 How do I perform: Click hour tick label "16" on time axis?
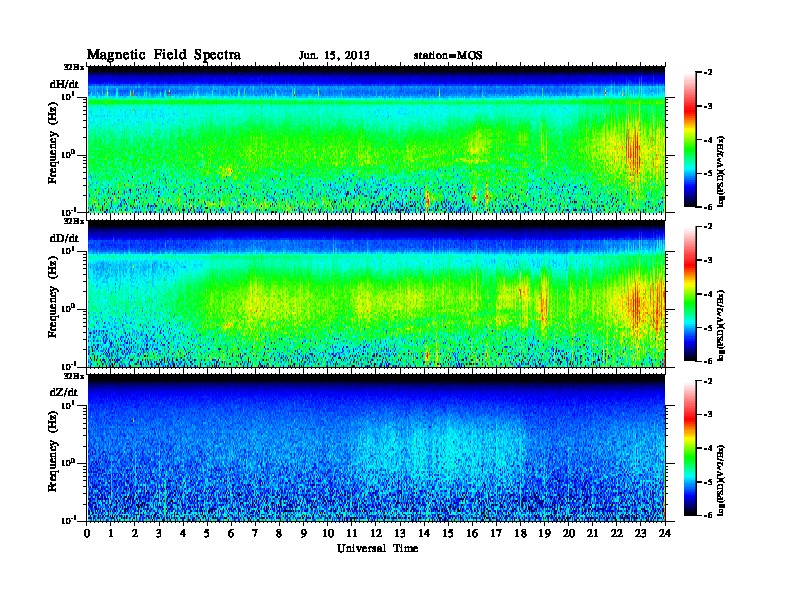tap(472, 534)
